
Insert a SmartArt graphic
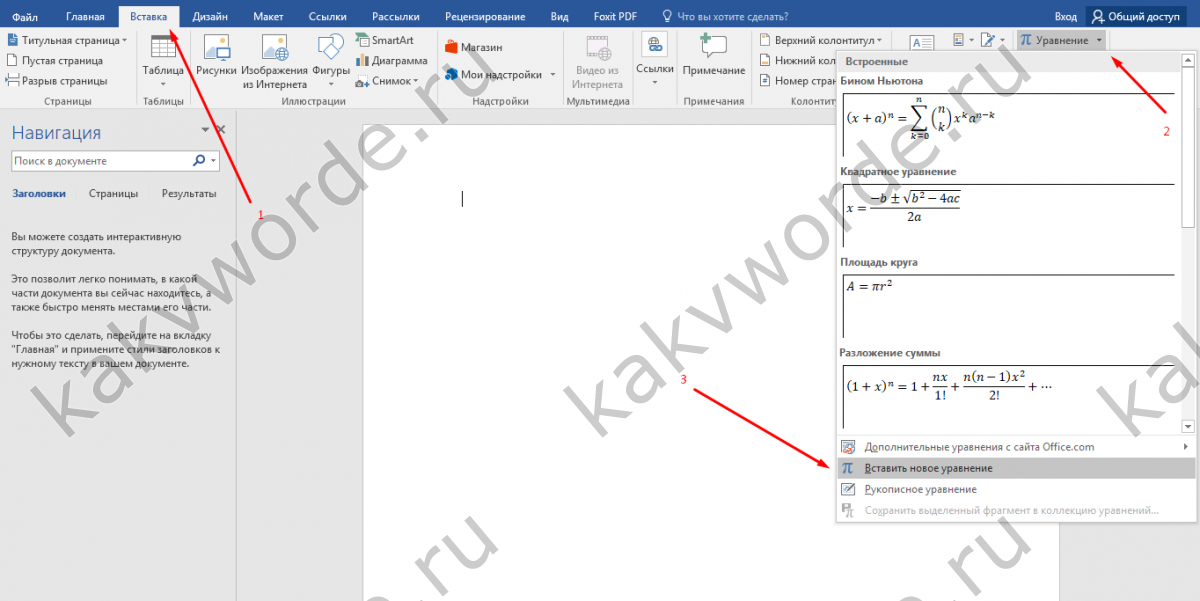(x=390, y=41)
